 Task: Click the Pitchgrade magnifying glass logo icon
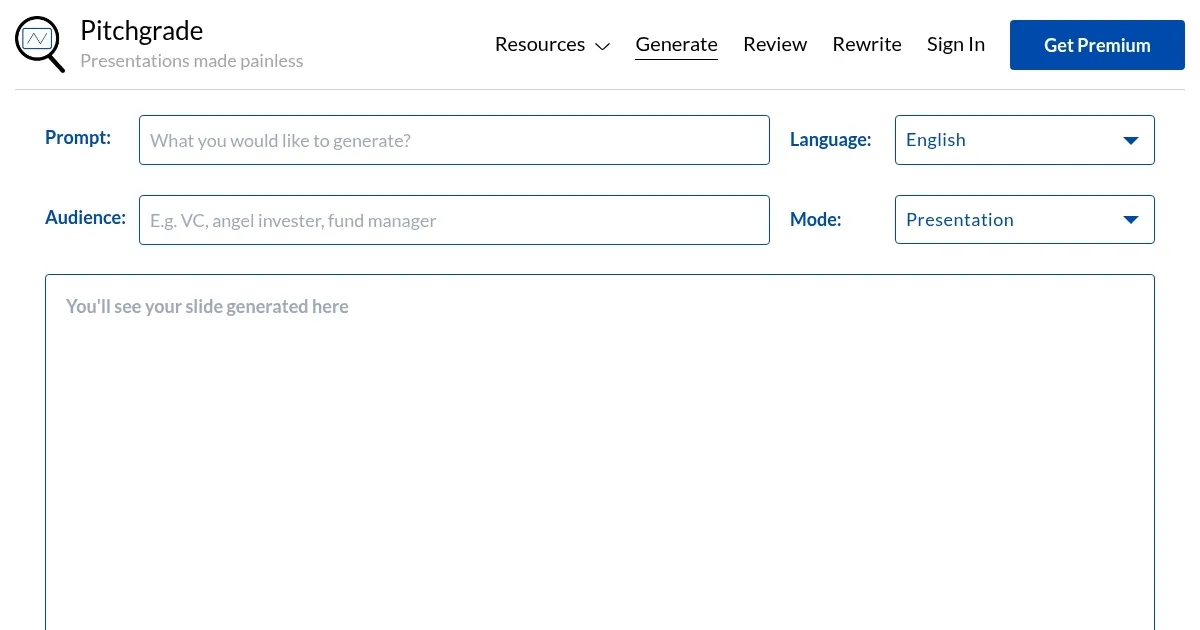[x=39, y=43]
